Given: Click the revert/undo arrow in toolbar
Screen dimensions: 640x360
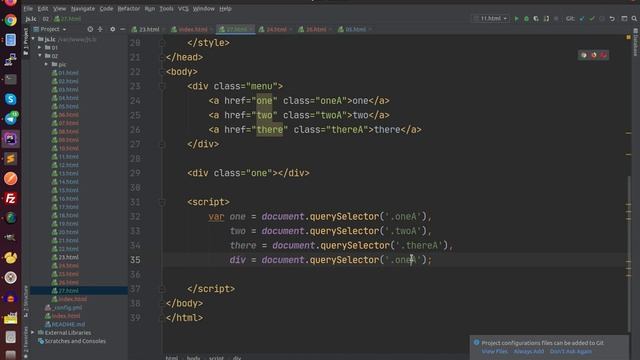Looking at the screenshot, I should (x=612, y=19).
